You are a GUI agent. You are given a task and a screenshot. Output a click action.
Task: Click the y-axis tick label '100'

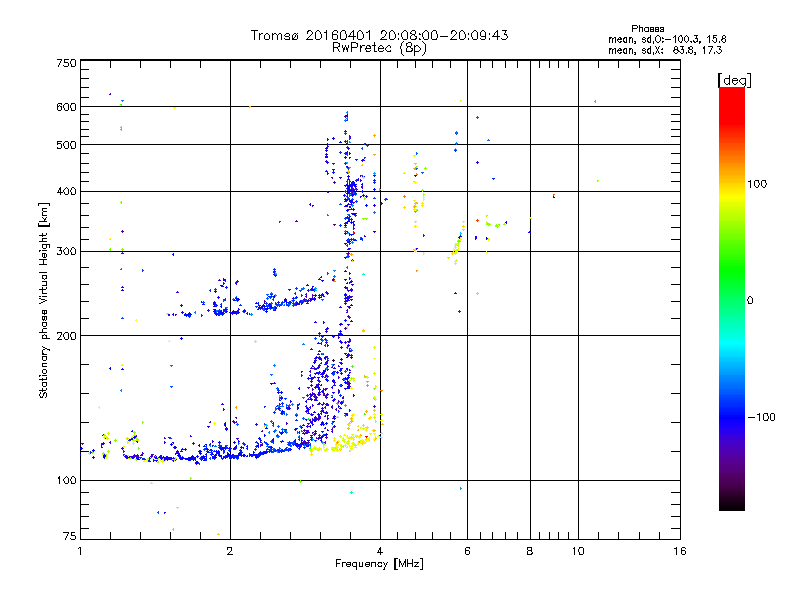pos(67,481)
